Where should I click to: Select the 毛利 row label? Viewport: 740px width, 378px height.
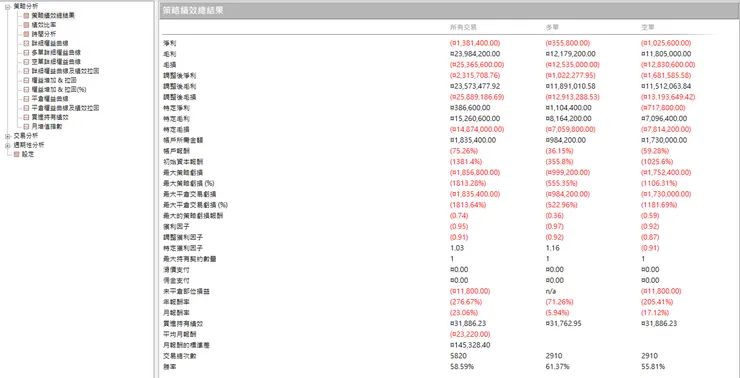click(168, 54)
